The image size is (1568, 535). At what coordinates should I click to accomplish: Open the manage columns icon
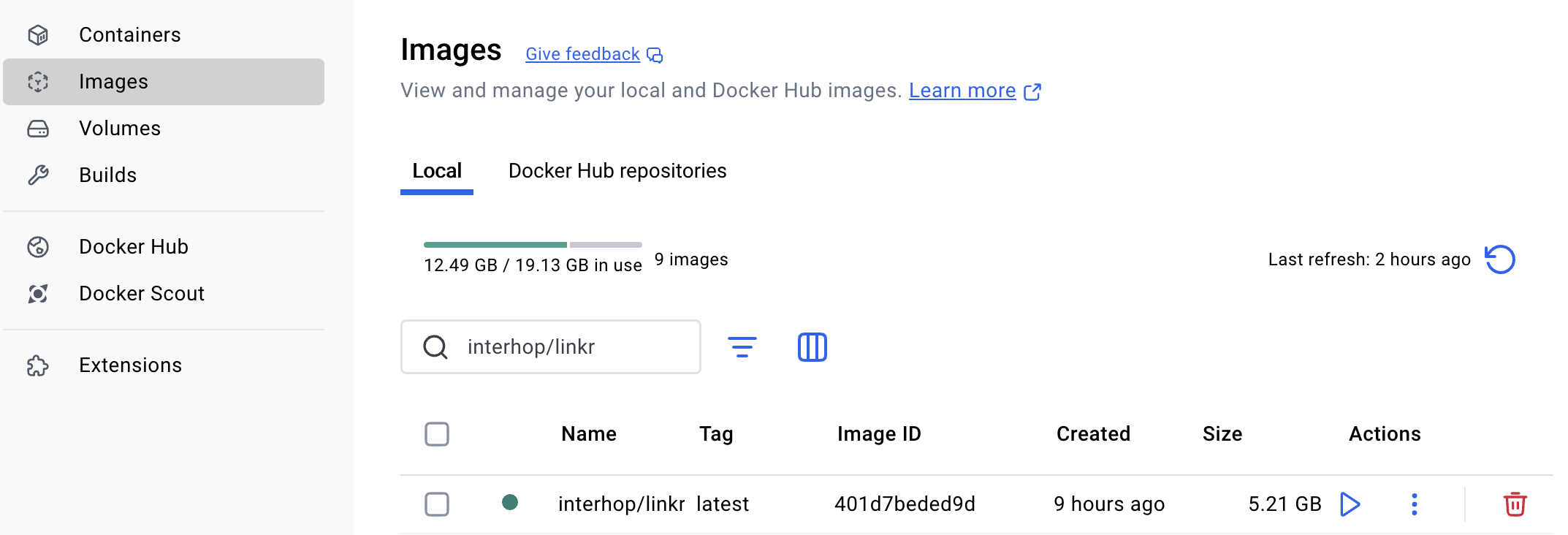812,347
